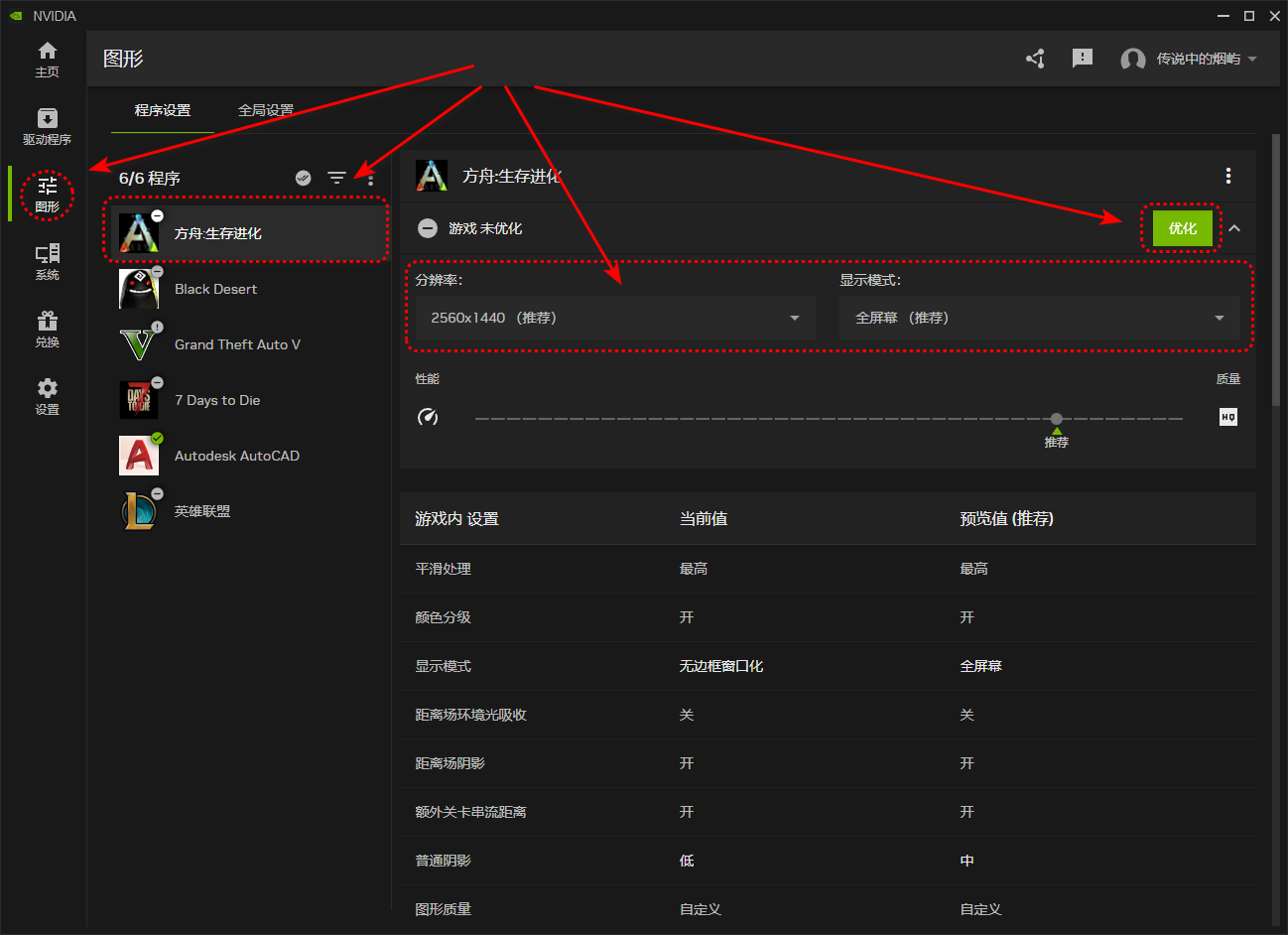
Task: Click the 游戏内 设置 column header
Action: click(x=456, y=518)
